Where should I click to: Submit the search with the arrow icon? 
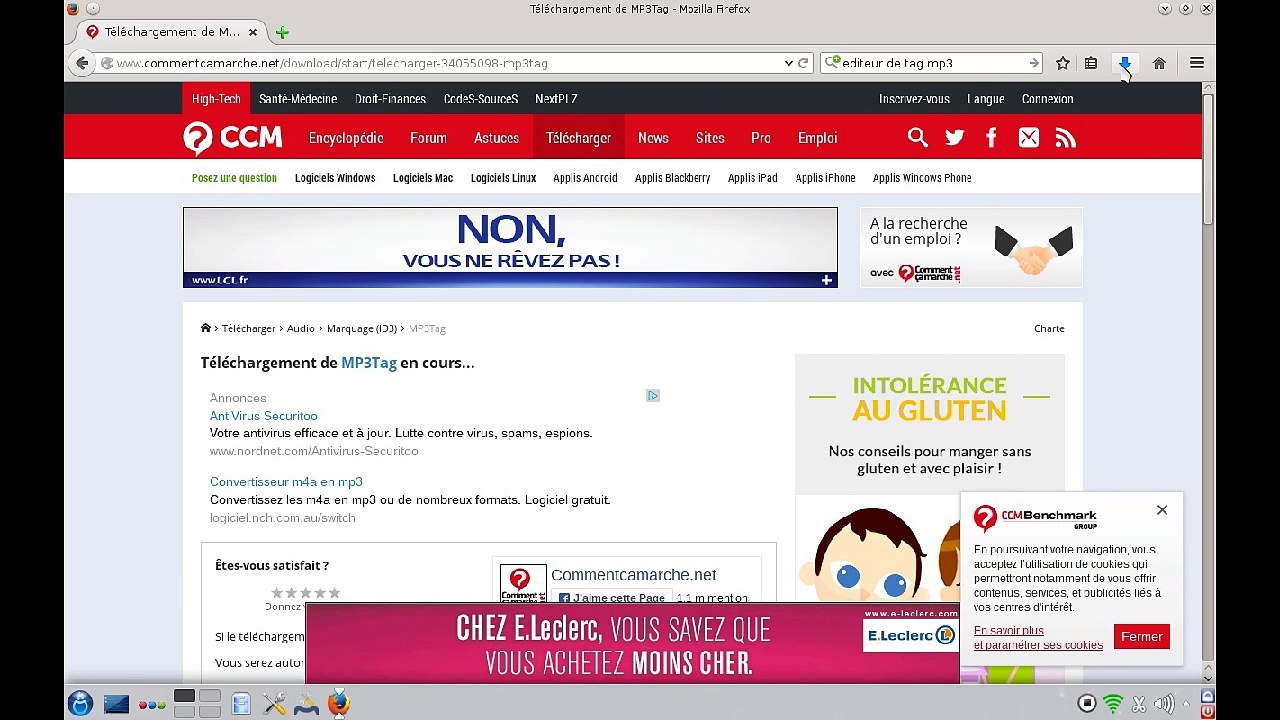pos(1034,63)
